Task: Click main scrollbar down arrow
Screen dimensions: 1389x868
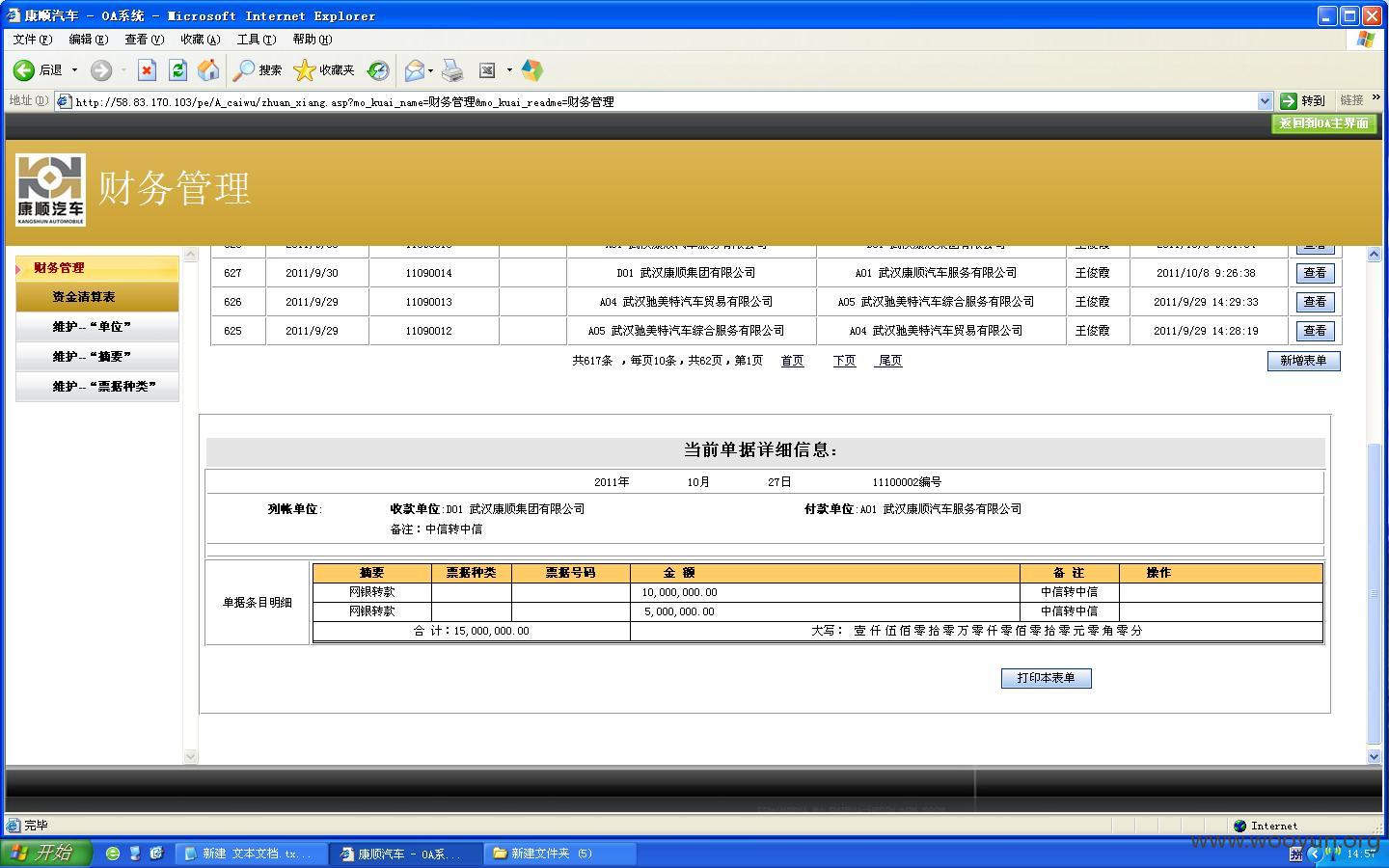Action: 1375,757
